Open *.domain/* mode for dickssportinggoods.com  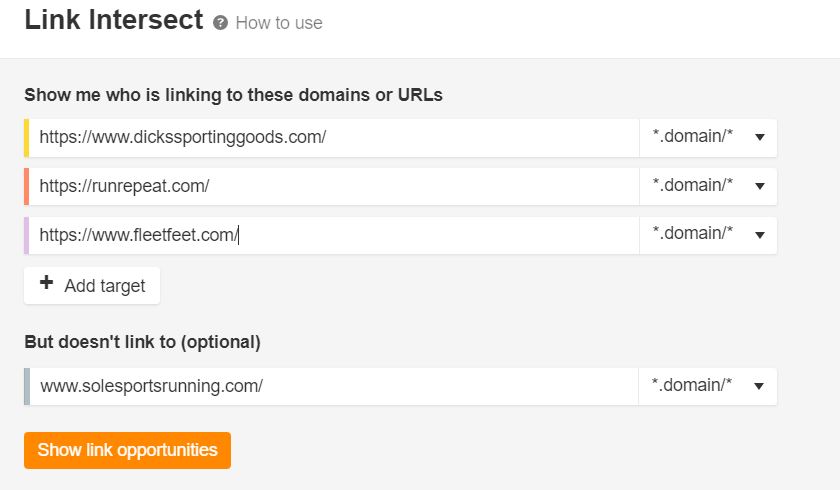click(x=708, y=138)
